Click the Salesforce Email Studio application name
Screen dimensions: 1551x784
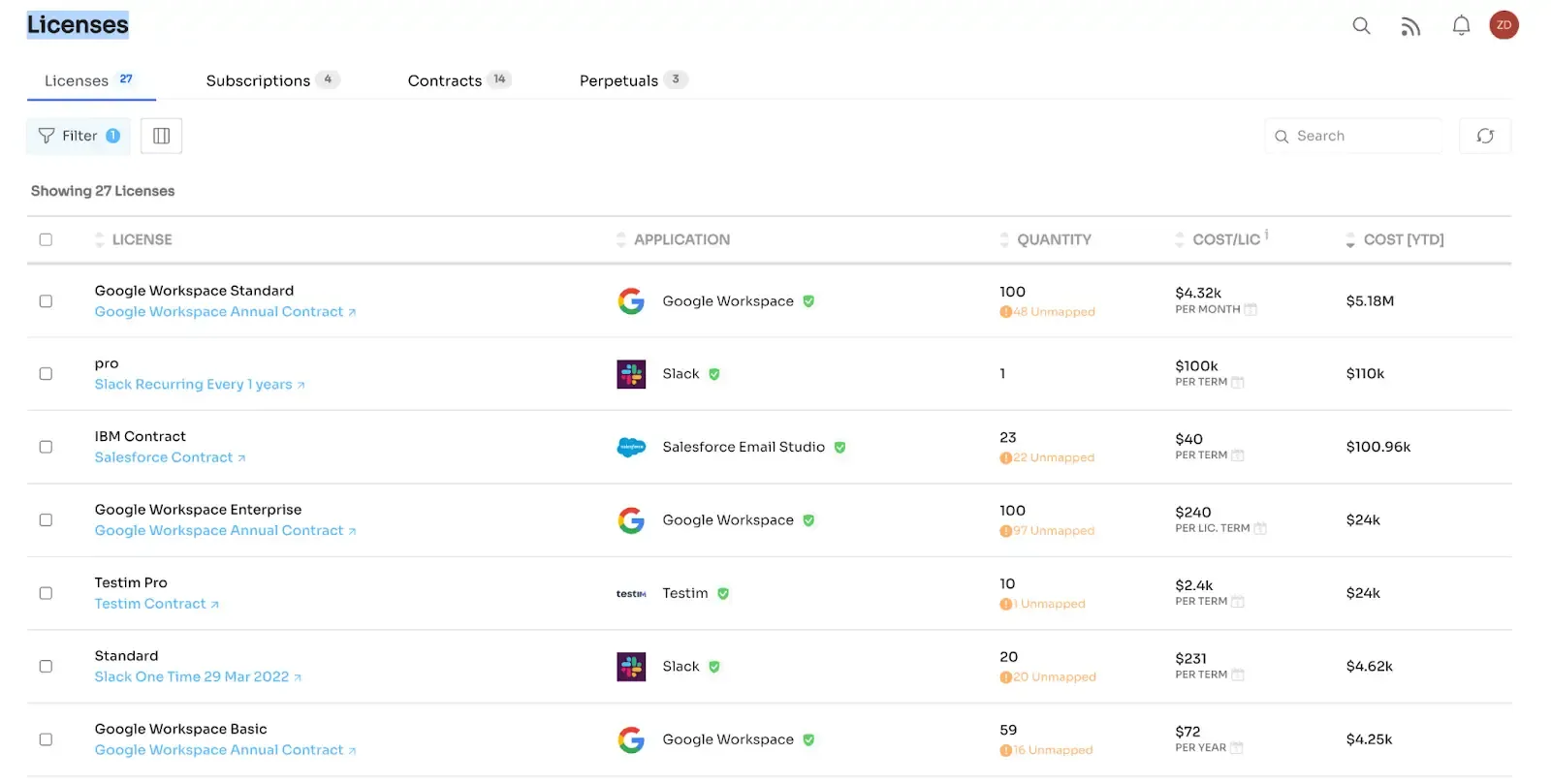[x=744, y=447]
